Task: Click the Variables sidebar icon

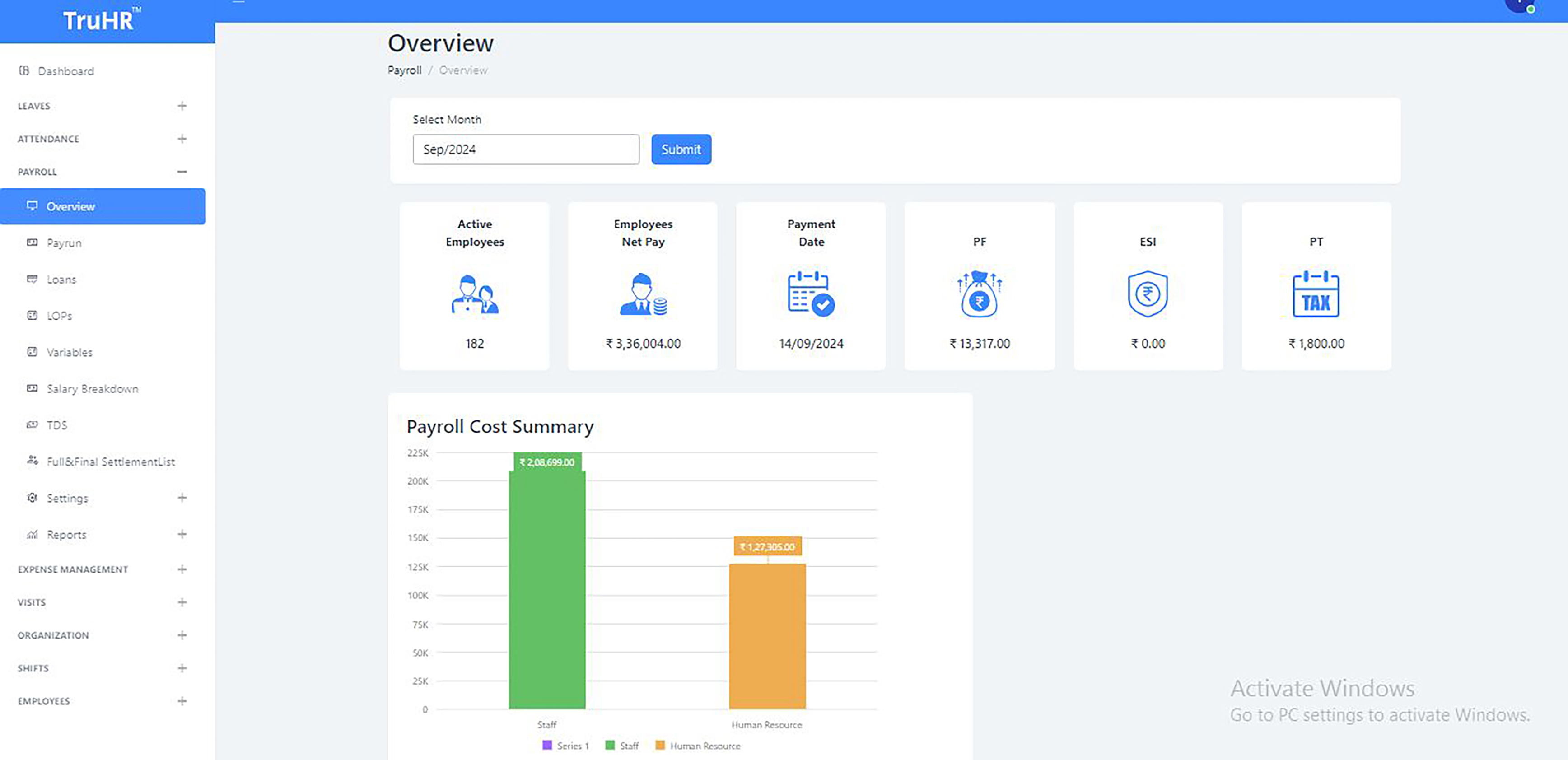Action: pyautogui.click(x=32, y=352)
